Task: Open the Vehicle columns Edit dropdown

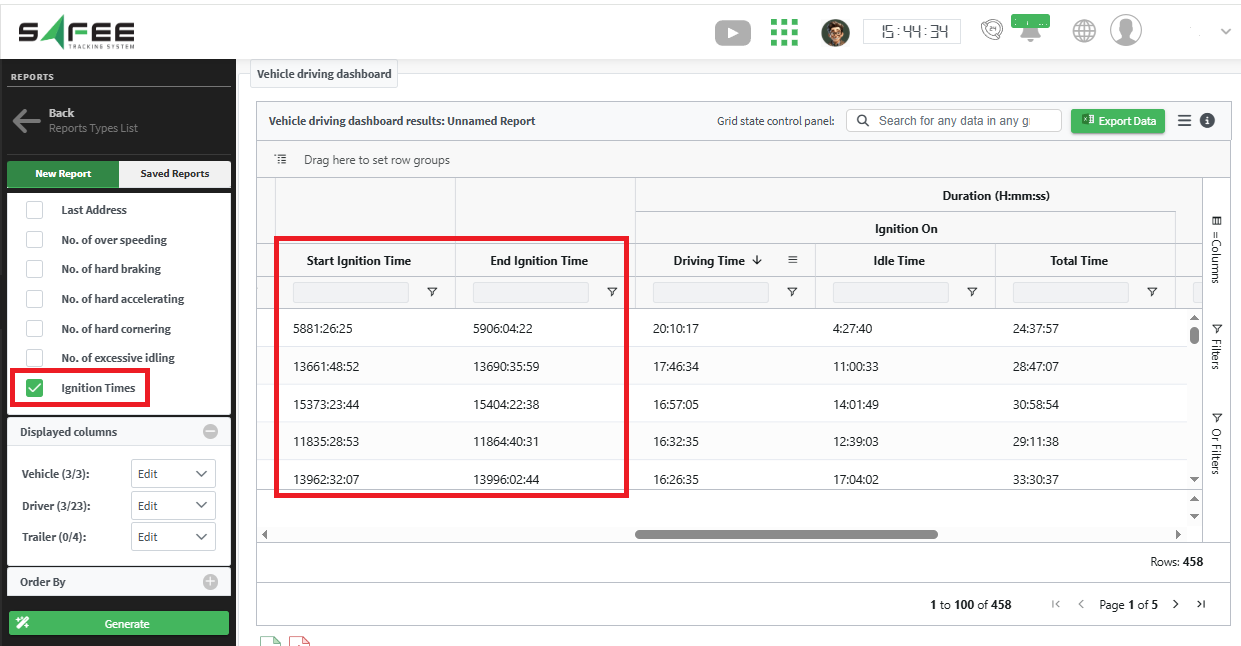Action: pos(173,474)
